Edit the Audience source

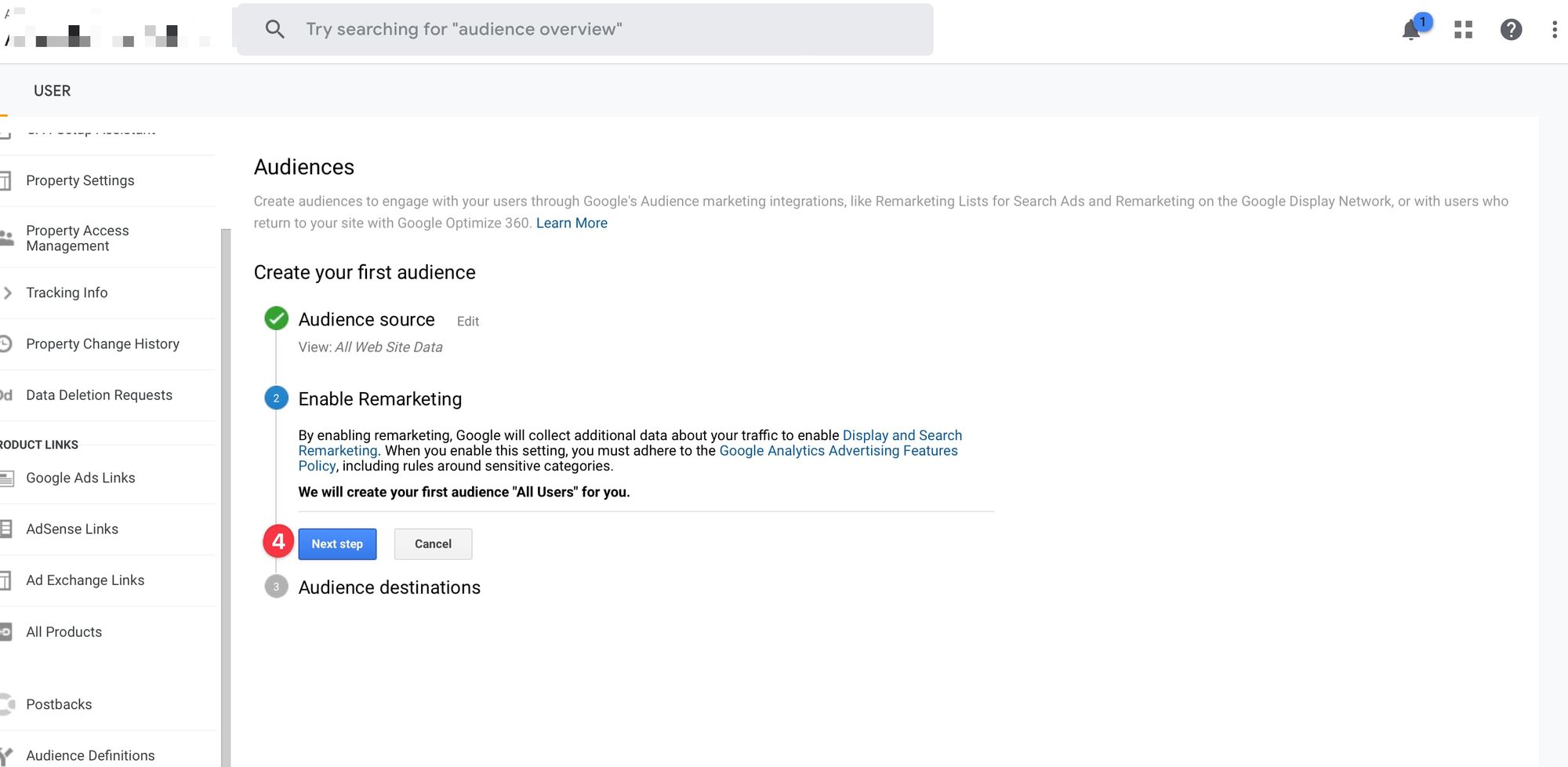468,322
